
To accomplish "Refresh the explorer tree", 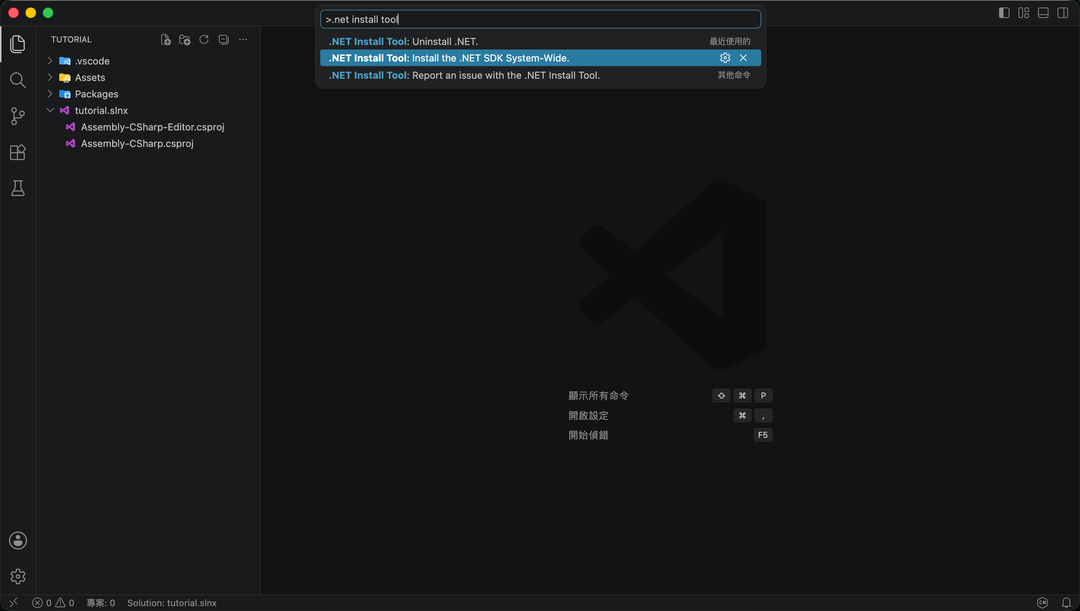I will (204, 40).
